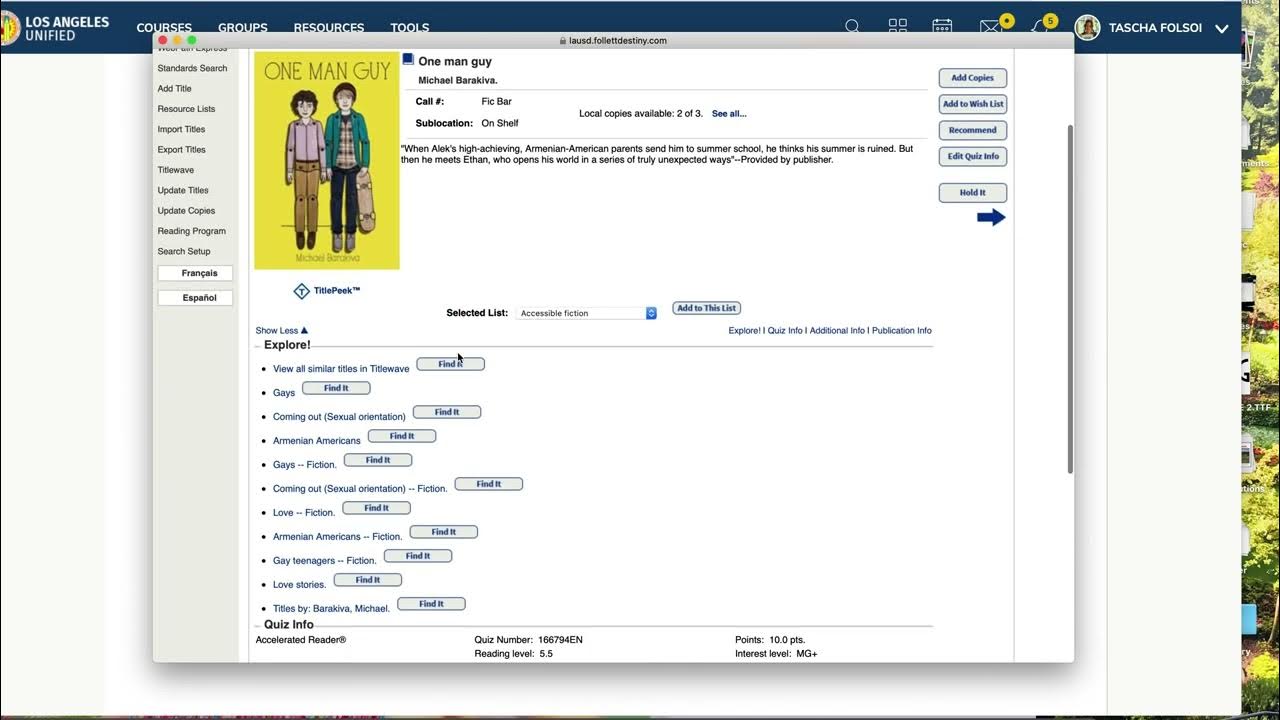
Task: Click Tascha Folsoi profile avatar
Action: coord(1087,27)
